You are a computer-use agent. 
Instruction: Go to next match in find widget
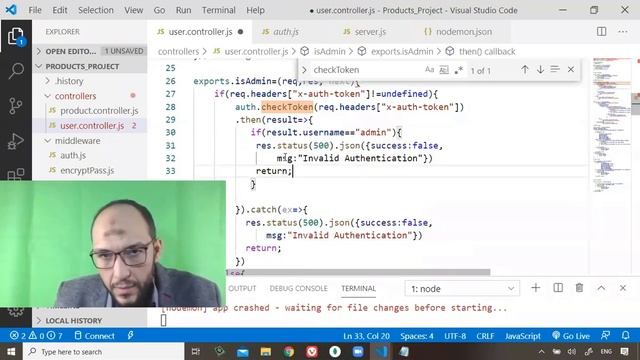540,69
